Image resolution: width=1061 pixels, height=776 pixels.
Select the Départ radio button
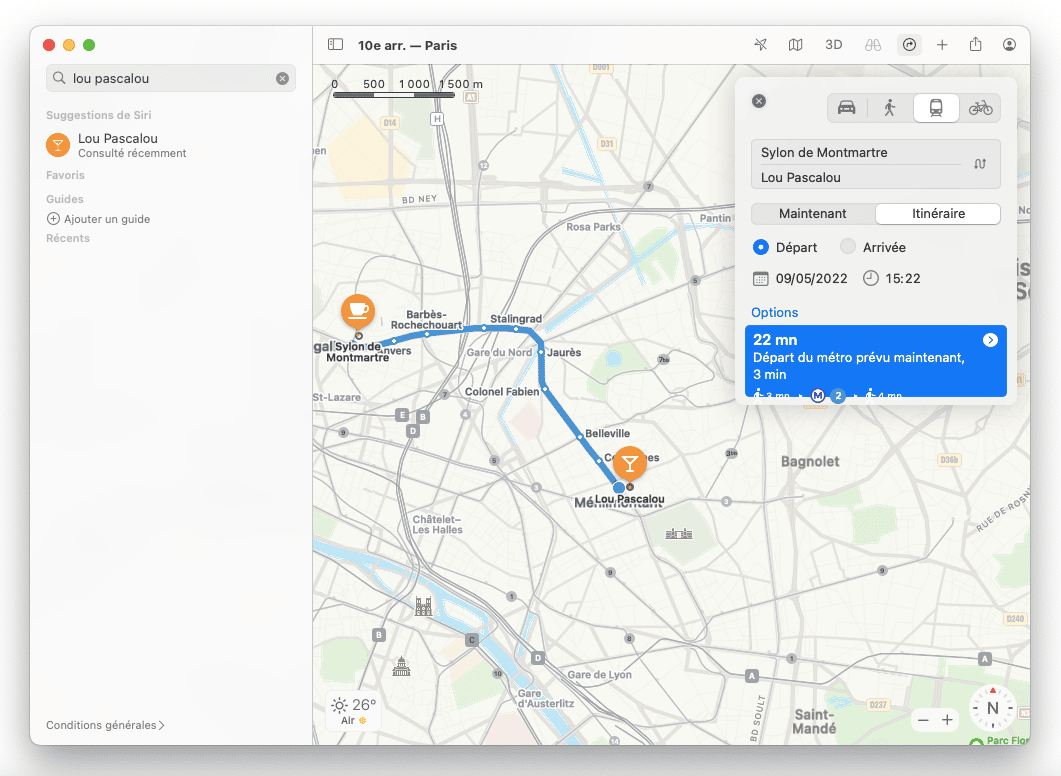(760, 247)
